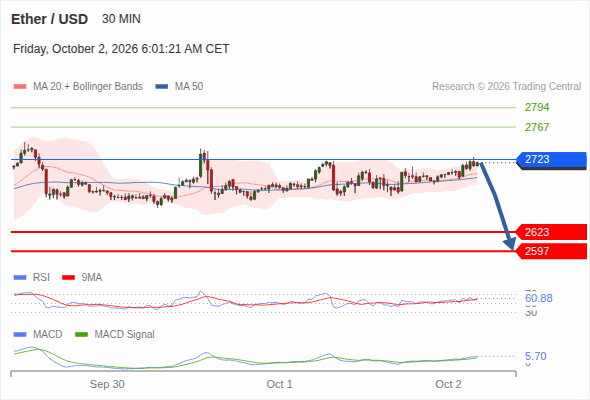Click the pink MA 20 Bollinger legend swatch
The height and width of the screenshot is (400, 590).
pos(20,87)
